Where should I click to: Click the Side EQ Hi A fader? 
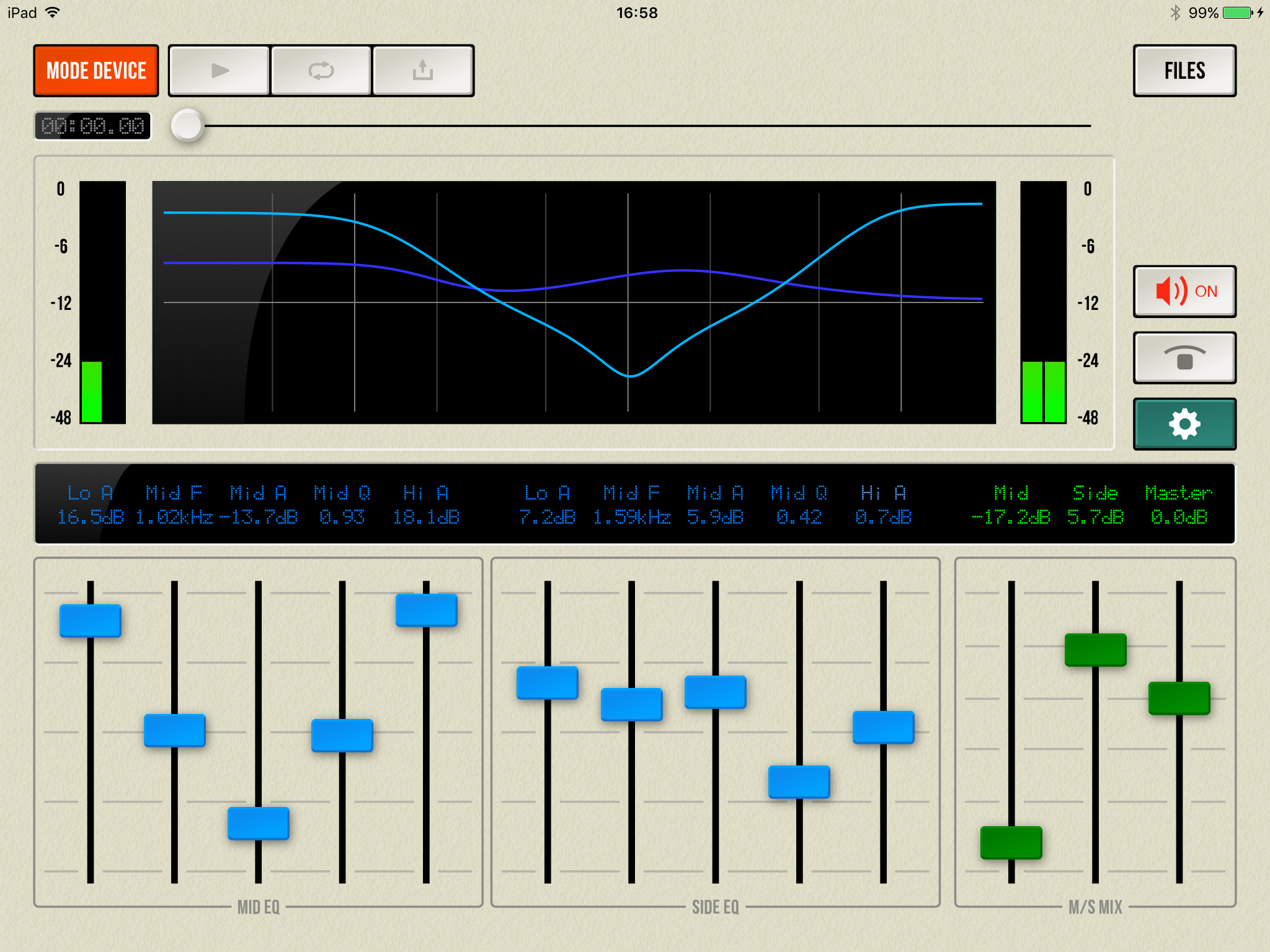pos(883,727)
